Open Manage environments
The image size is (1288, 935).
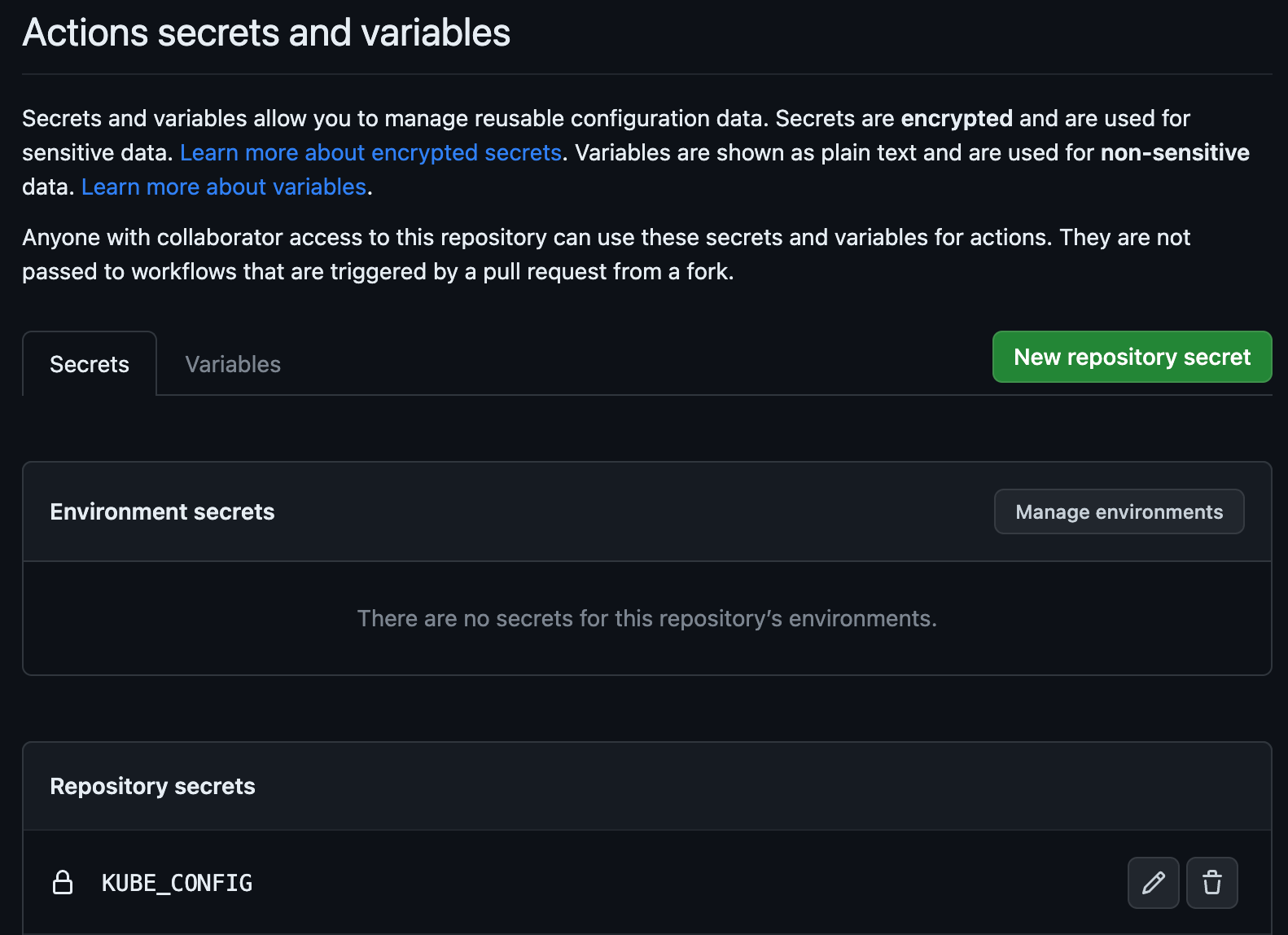click(1119, 511)
